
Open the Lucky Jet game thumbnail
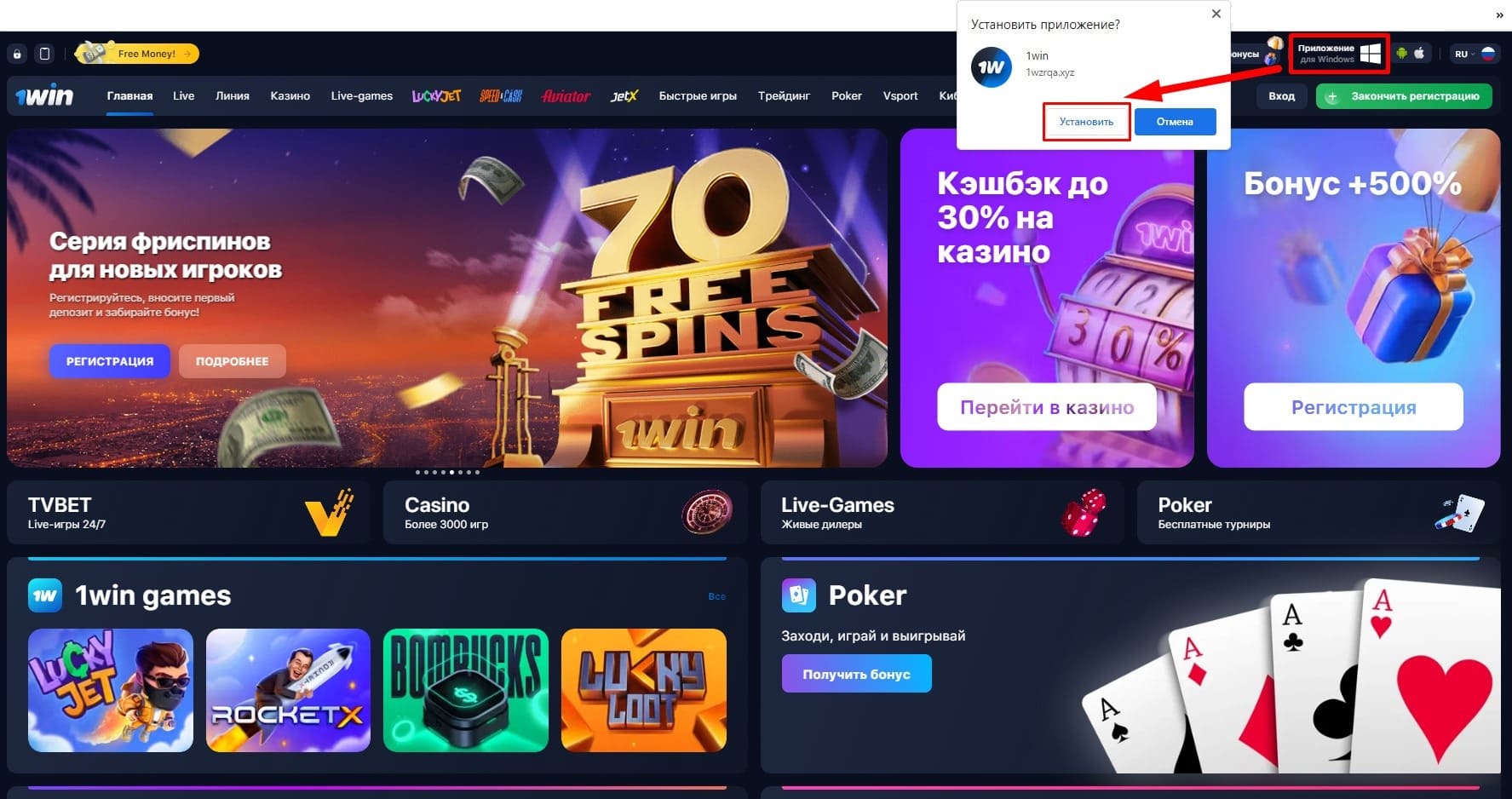coord(111,690)
